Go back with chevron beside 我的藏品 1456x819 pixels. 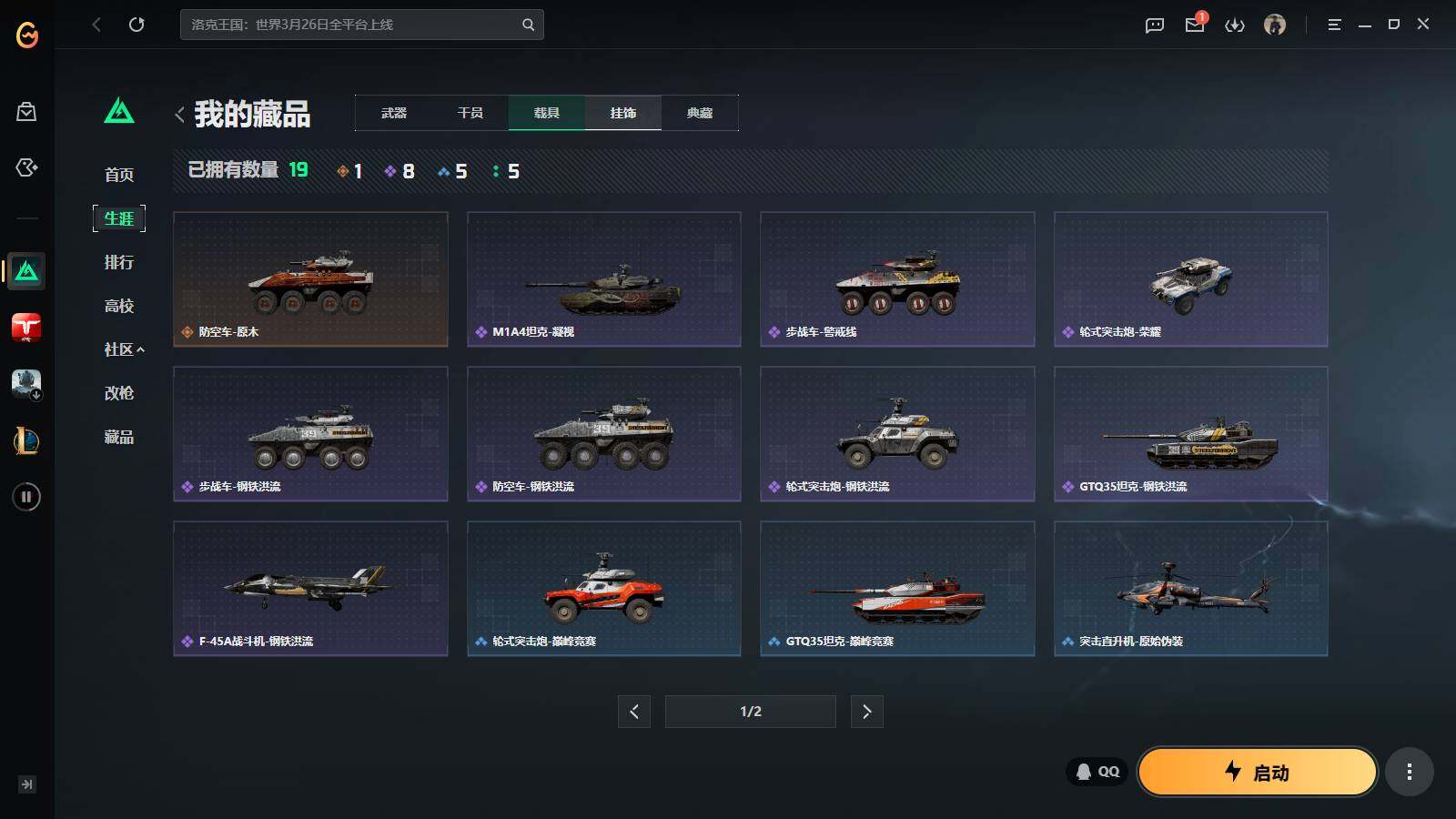tap(179, 115)
